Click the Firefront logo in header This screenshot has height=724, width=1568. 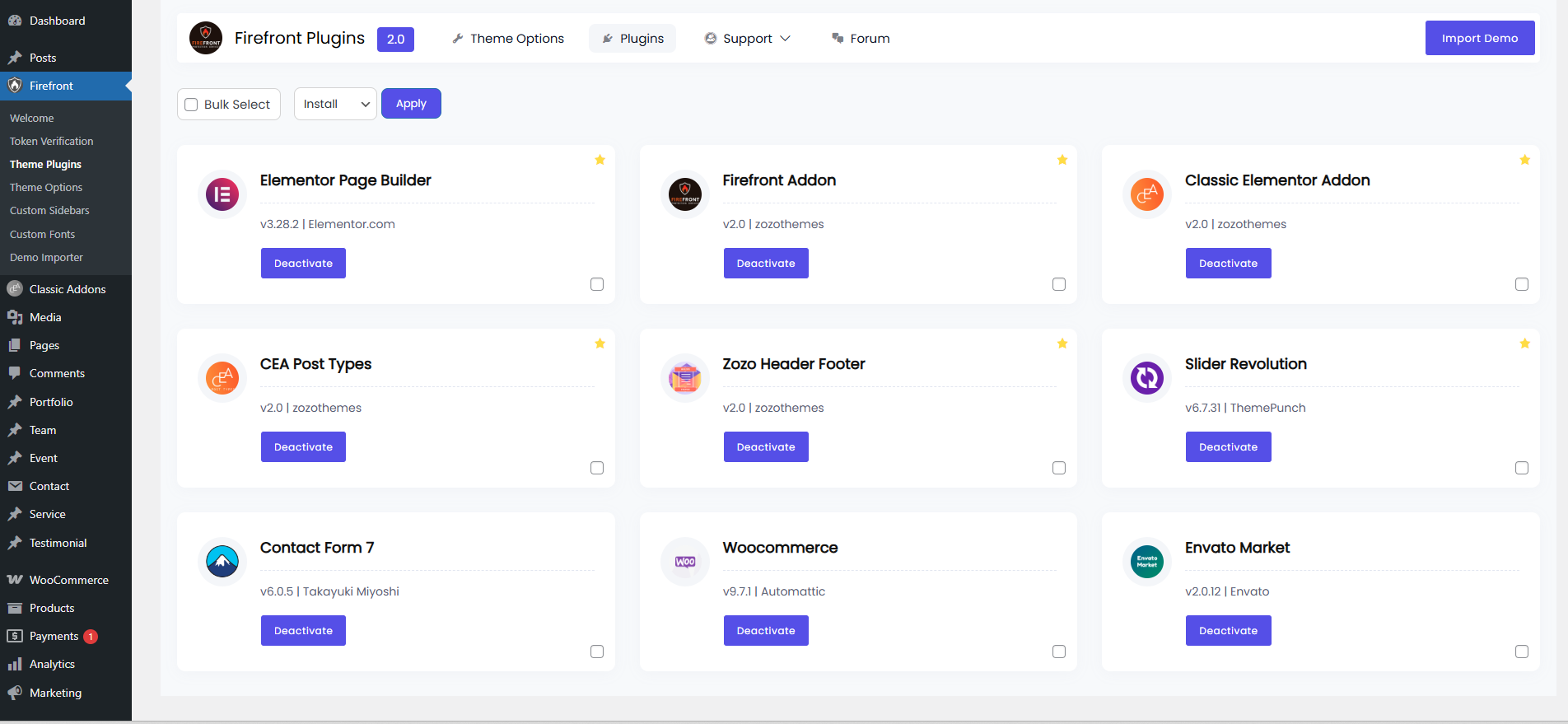pyautogui.click(x=206, y=38)
